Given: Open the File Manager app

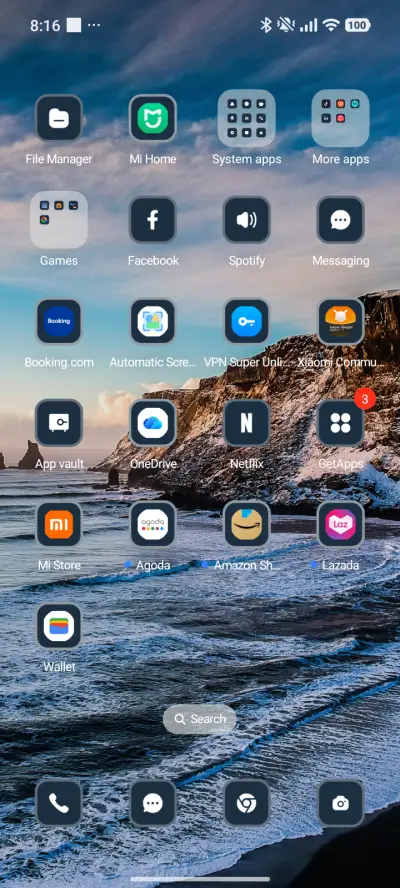Looking at the screenshot, I should 59,118.
